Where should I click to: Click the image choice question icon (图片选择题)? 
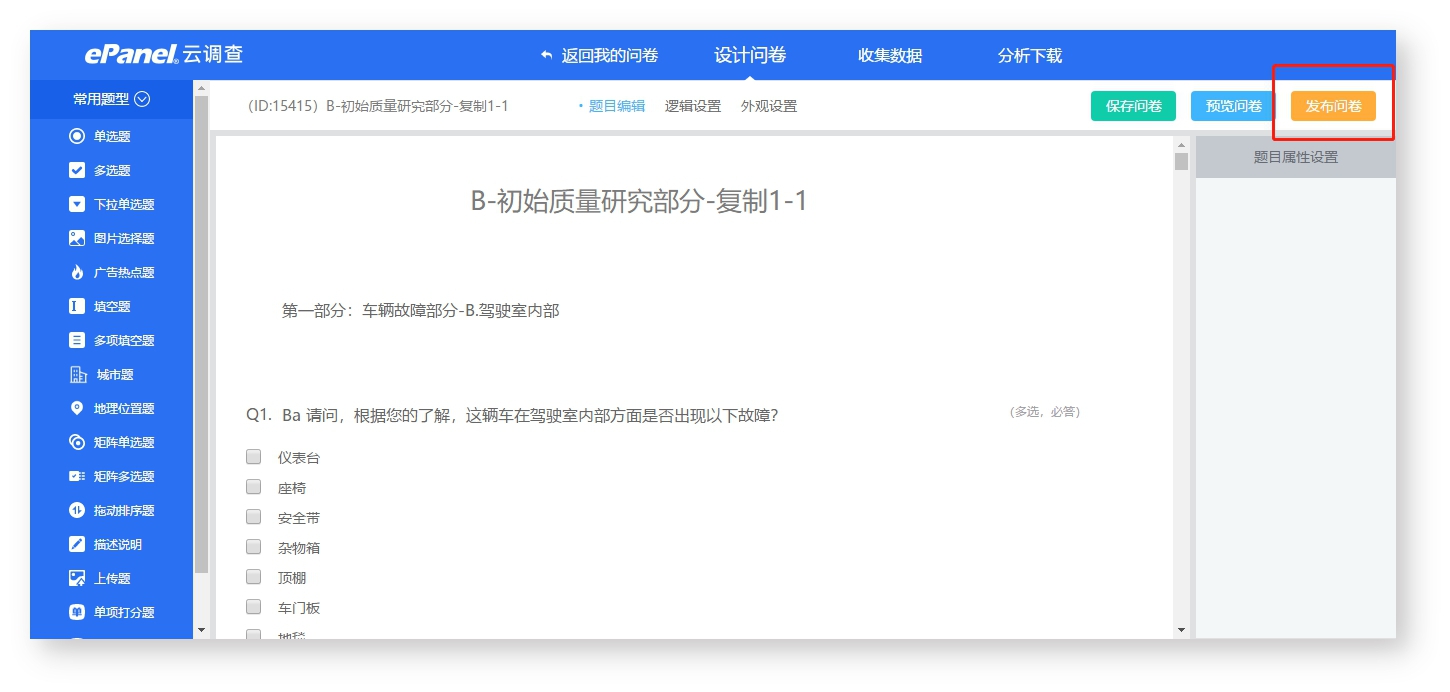pos(77,238)
